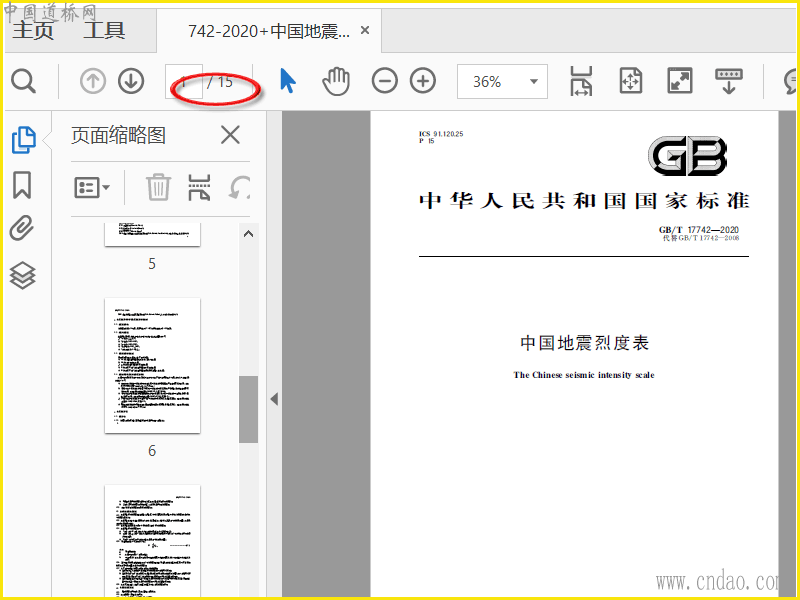Screen dimensions: 800x600
Task: Zoom in with plus button
Action: coord(423,81)
